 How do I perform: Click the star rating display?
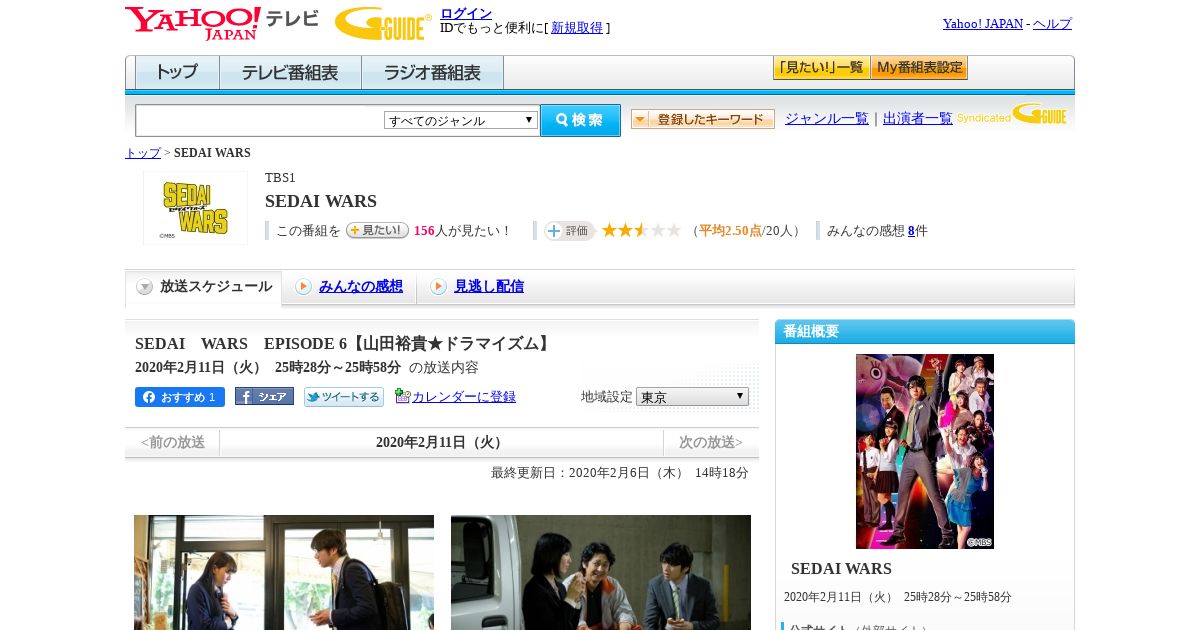point(641,231)
